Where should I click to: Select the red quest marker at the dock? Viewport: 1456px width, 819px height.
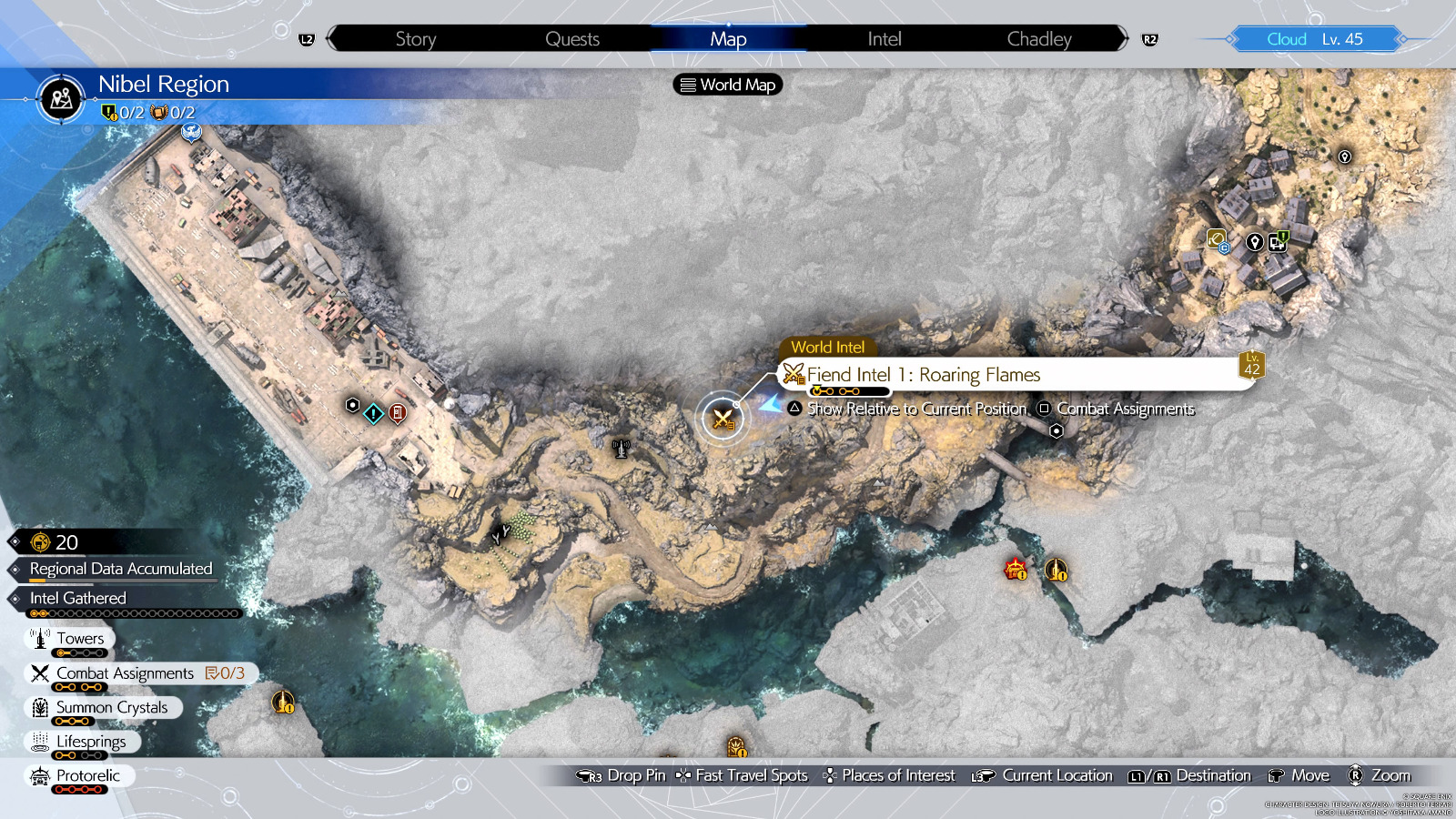coord(398,413)
